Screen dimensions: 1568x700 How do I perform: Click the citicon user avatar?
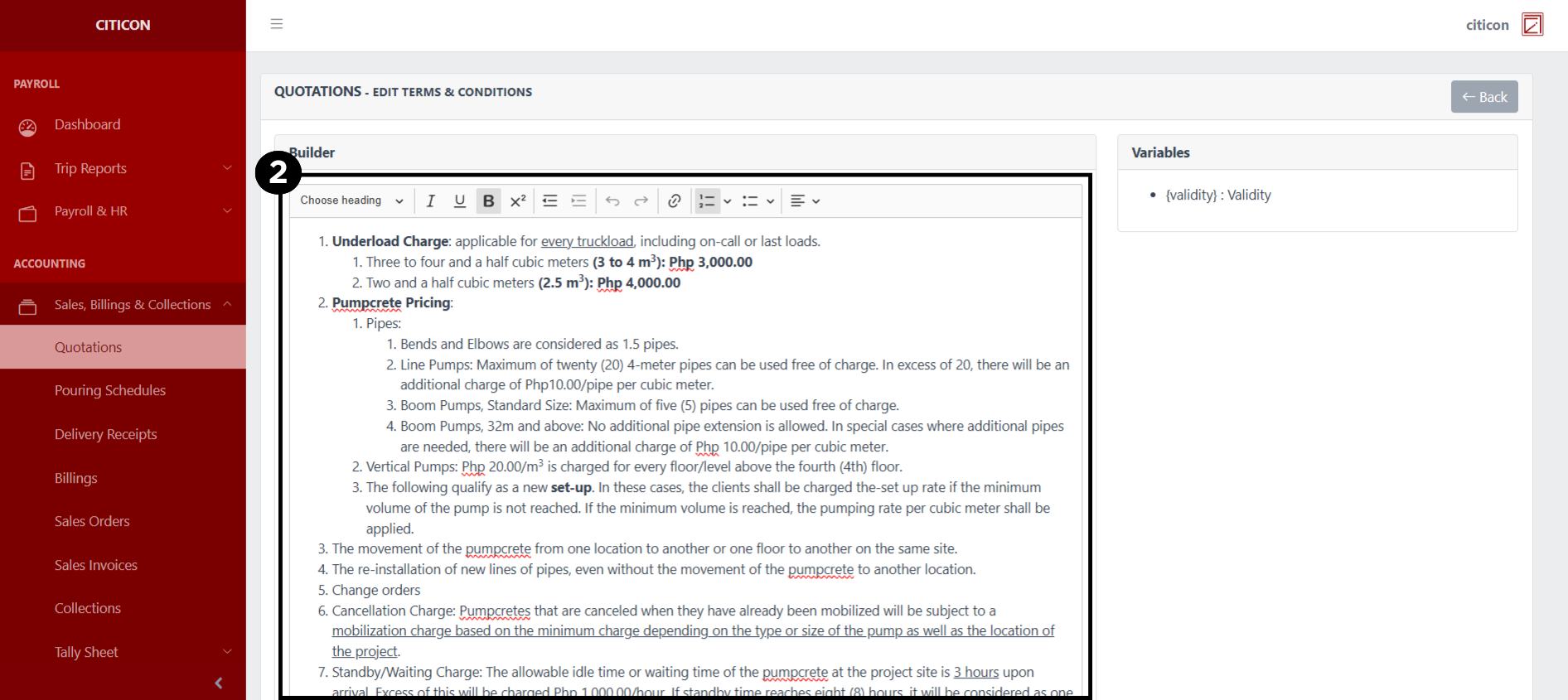click(x=1532, y=25)
